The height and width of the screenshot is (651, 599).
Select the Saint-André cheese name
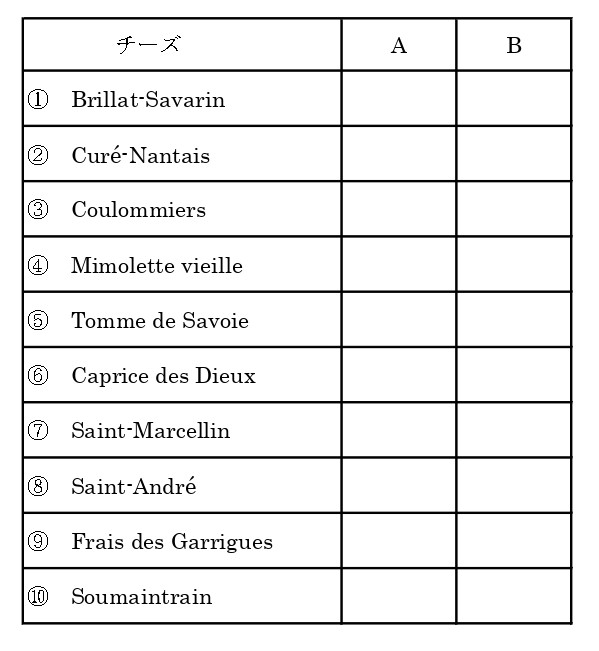(x=134, y=486)
